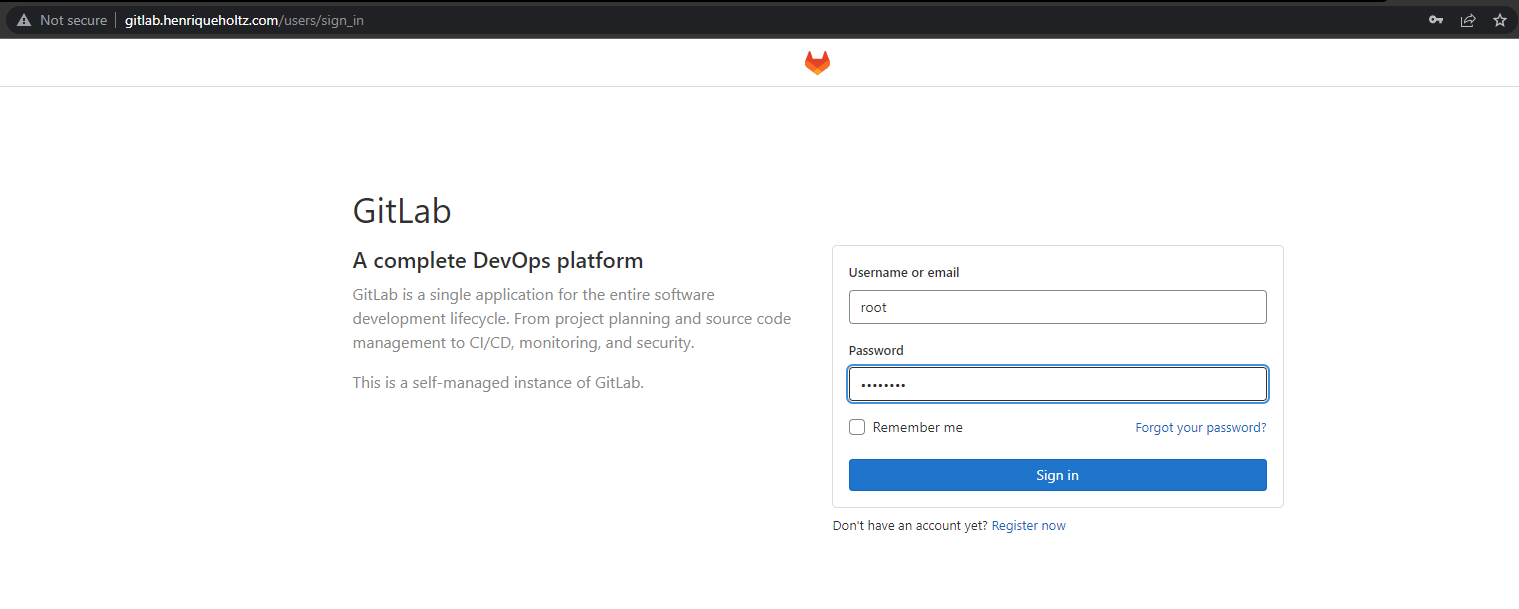Click the GitLab page heading
The height and width of the screenshot is (609, 1519).
[402, 211]
